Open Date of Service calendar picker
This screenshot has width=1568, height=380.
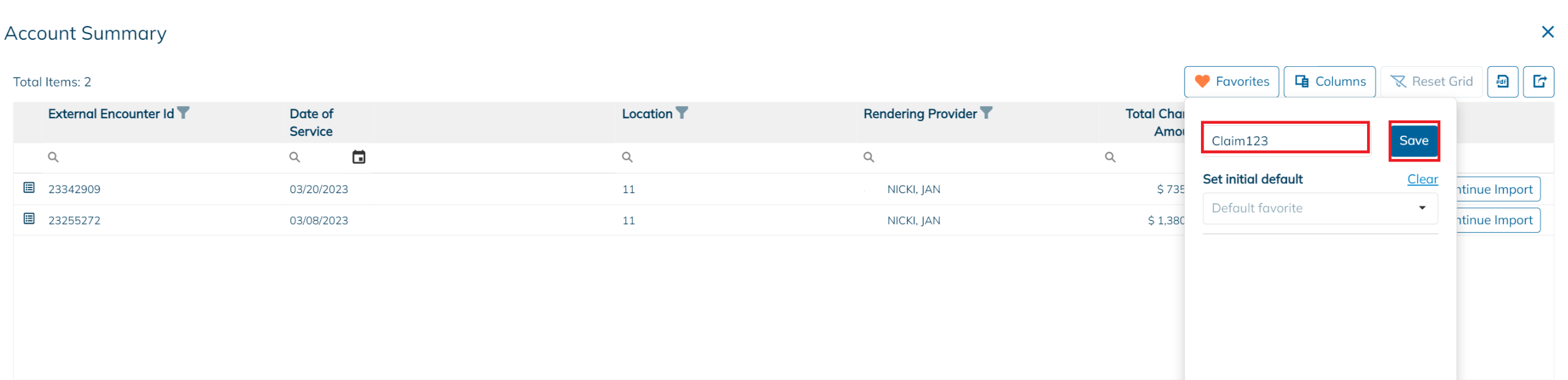tap(359, 157)
